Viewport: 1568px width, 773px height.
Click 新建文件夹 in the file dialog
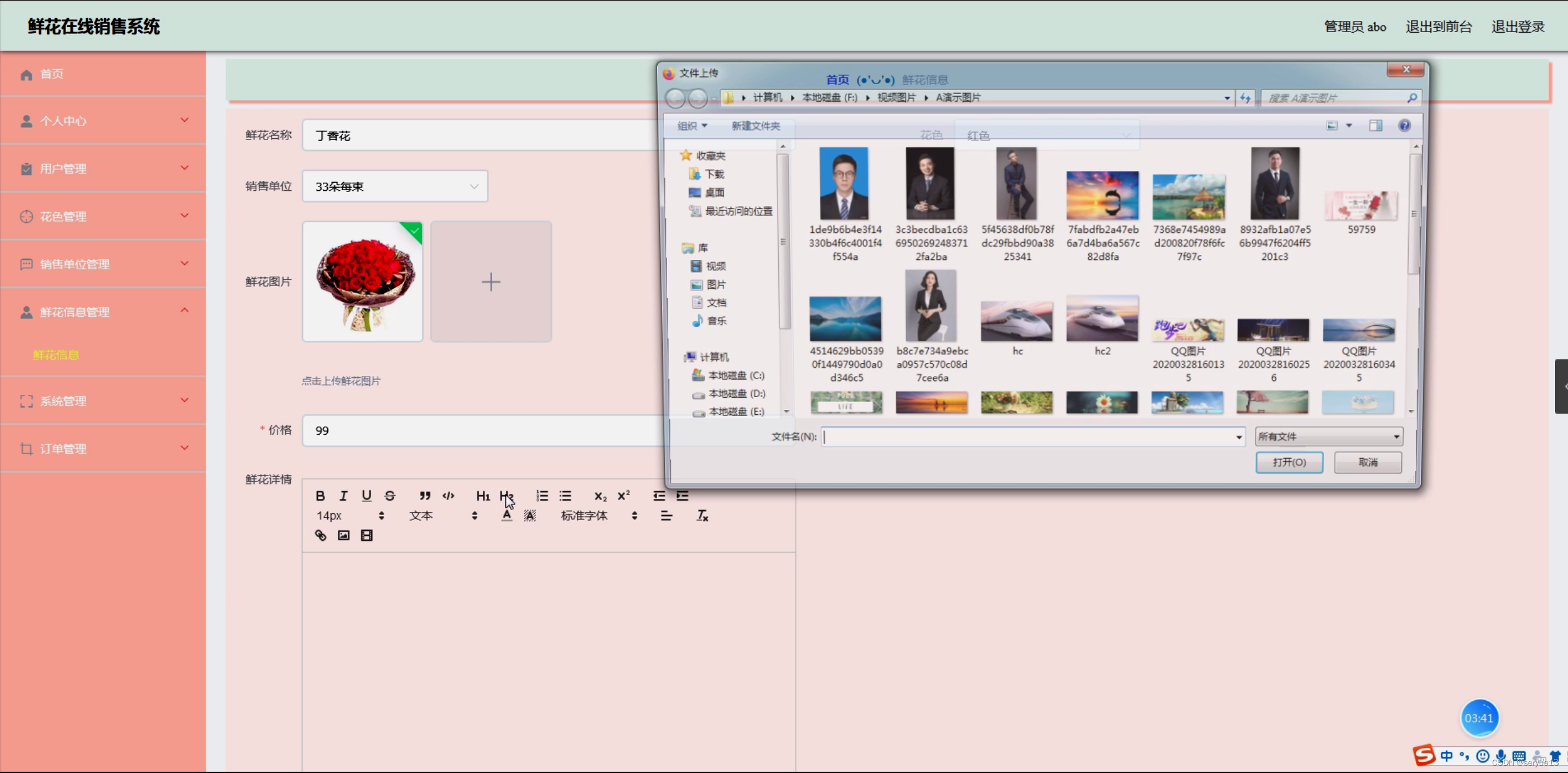tap(755, 126)
